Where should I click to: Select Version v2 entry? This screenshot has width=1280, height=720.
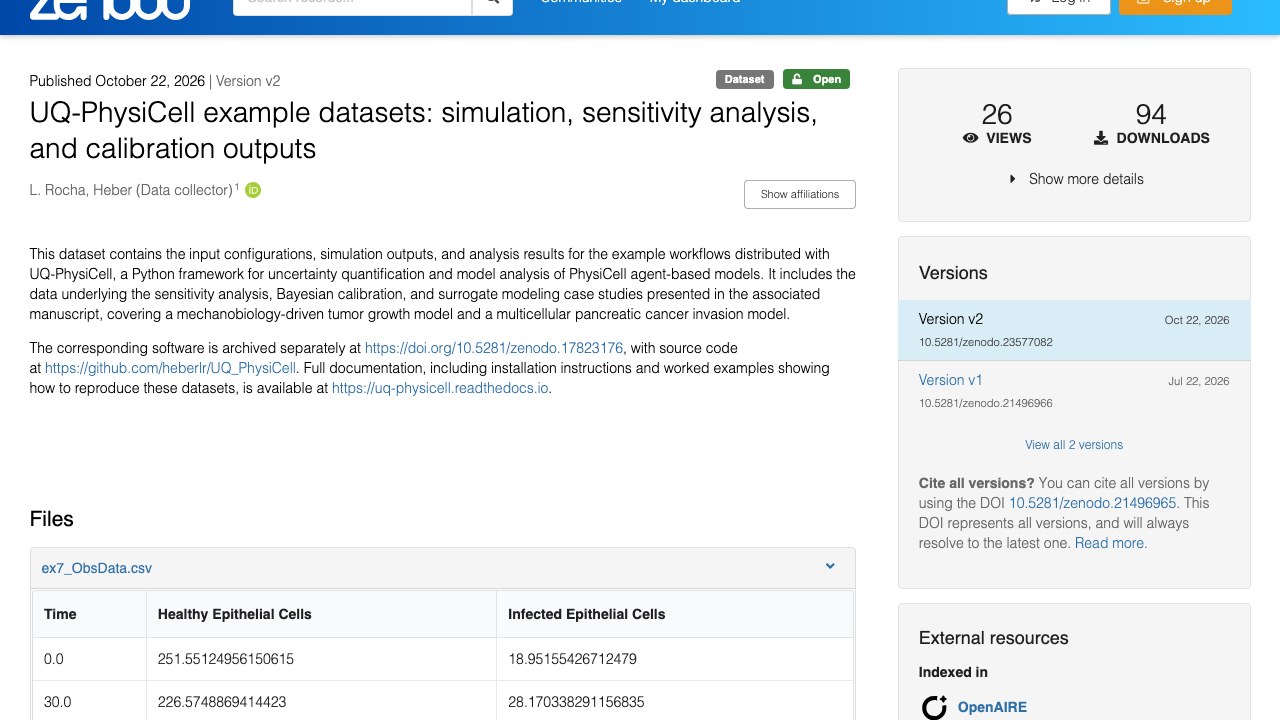(1074, 330)
